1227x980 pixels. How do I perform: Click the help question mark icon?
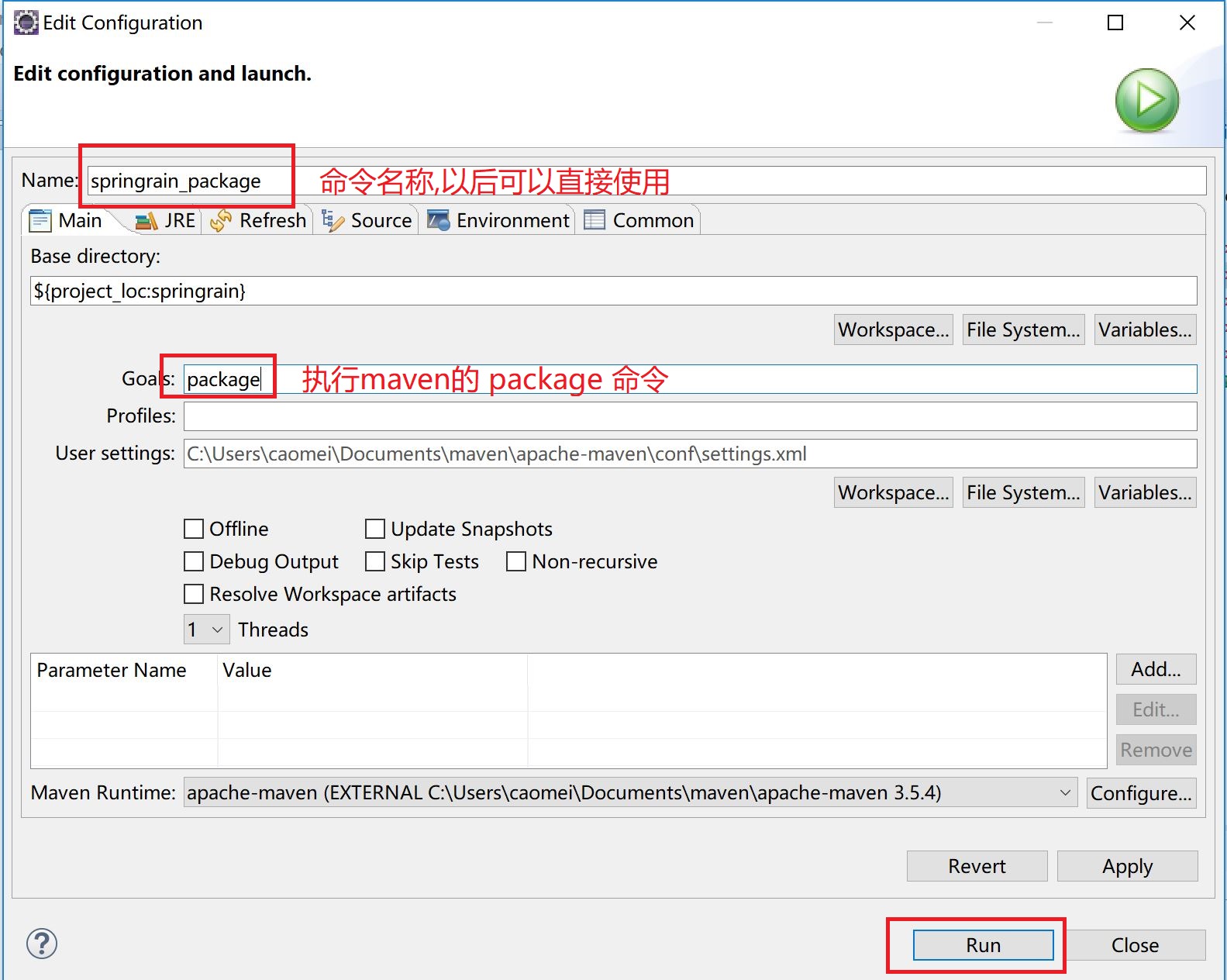tap(42, 944)
